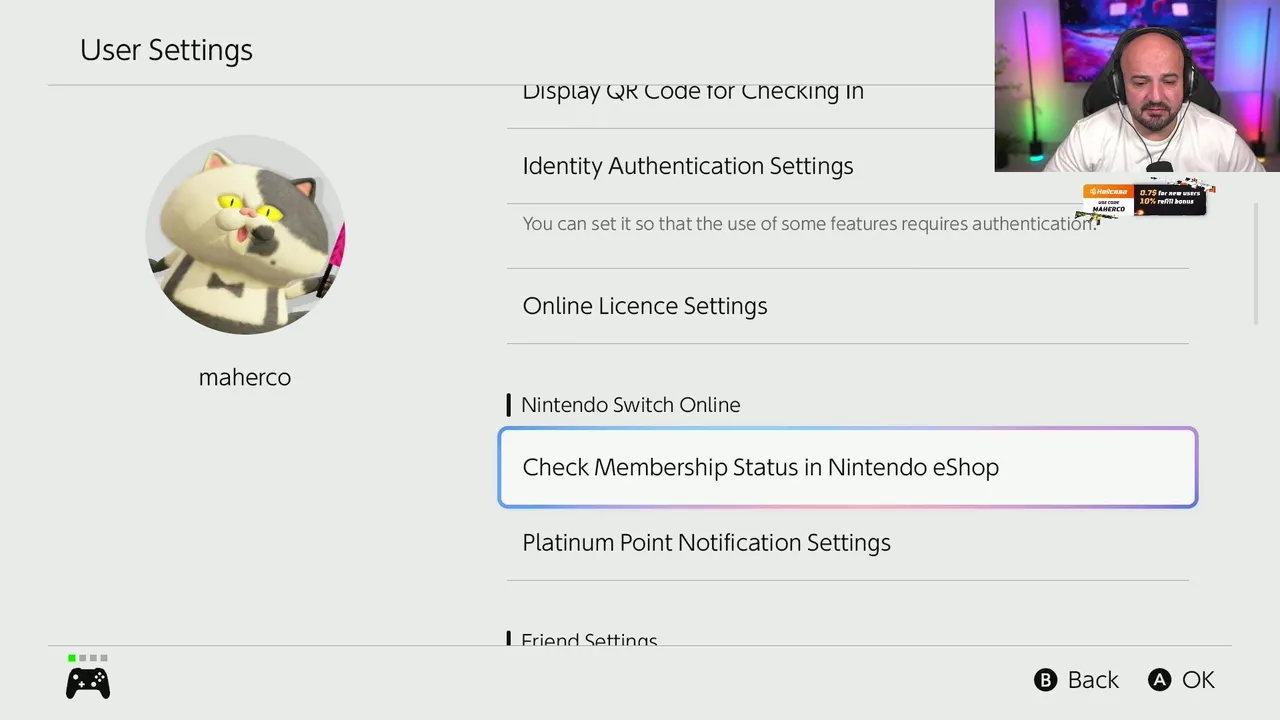Click the Nintendo Switch Online section header
The width and height of the screenshot is (1280, 720).
point(631,405)
